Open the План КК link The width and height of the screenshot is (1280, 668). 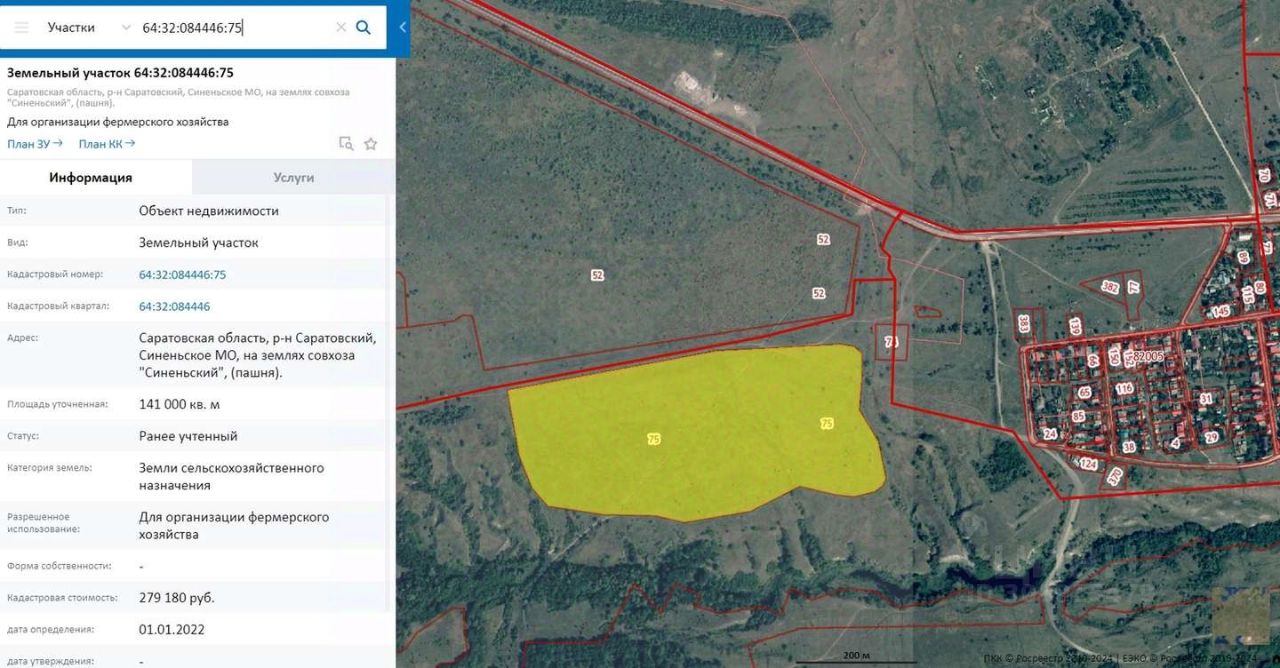tap(107, 144)
